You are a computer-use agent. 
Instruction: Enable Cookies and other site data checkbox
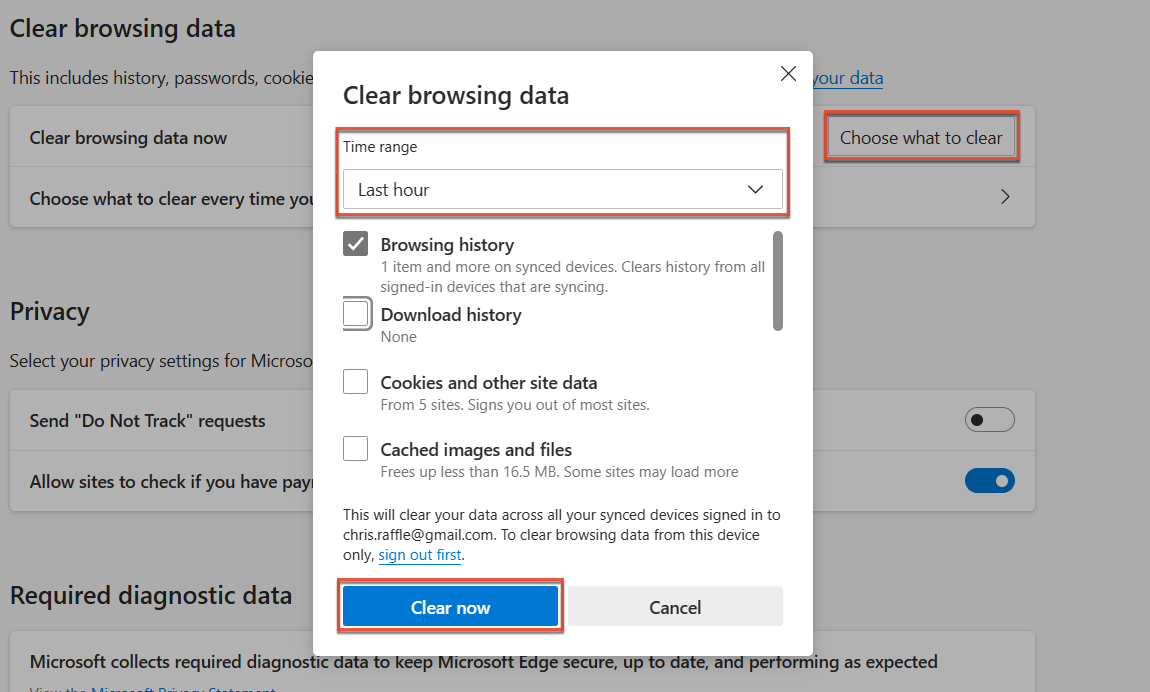pos(356,382)
